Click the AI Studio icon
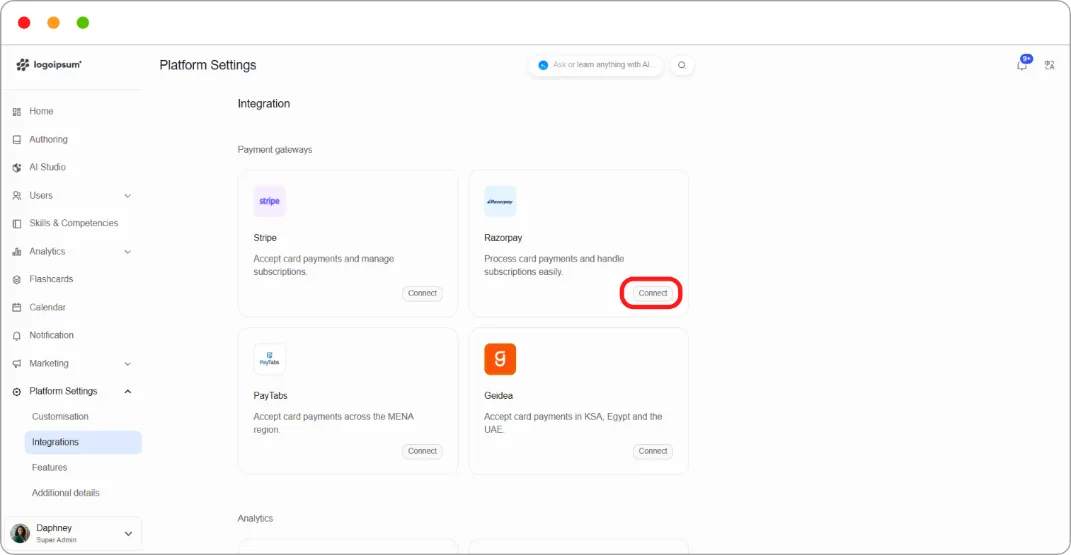 point(17,168)
